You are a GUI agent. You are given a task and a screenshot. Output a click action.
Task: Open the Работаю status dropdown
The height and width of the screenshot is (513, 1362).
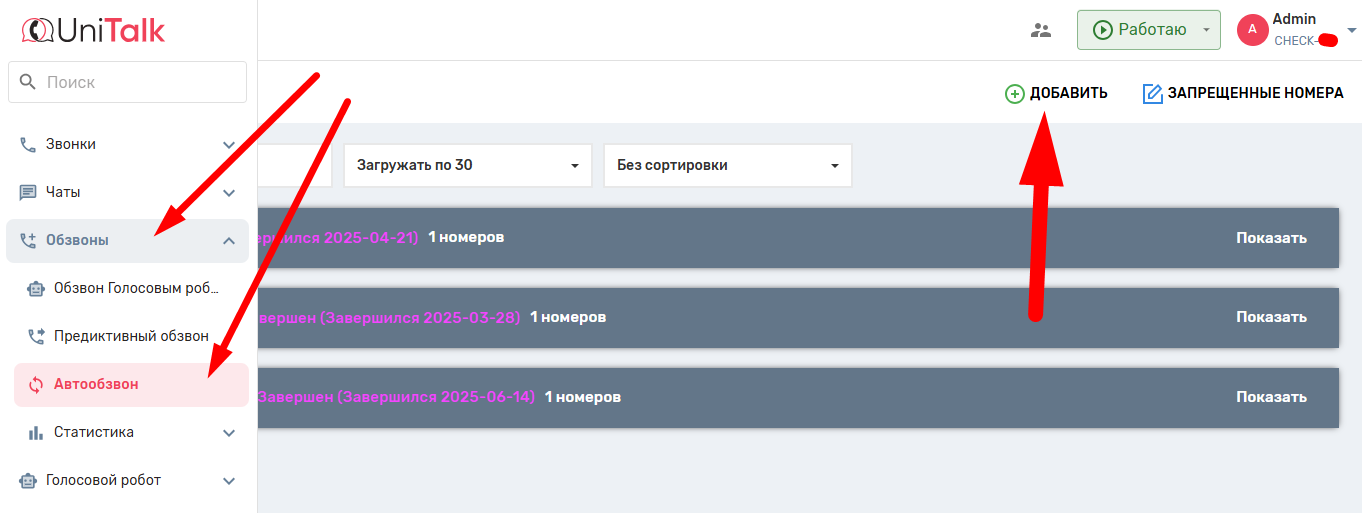pyautogui.click(x=1206, y=30)
